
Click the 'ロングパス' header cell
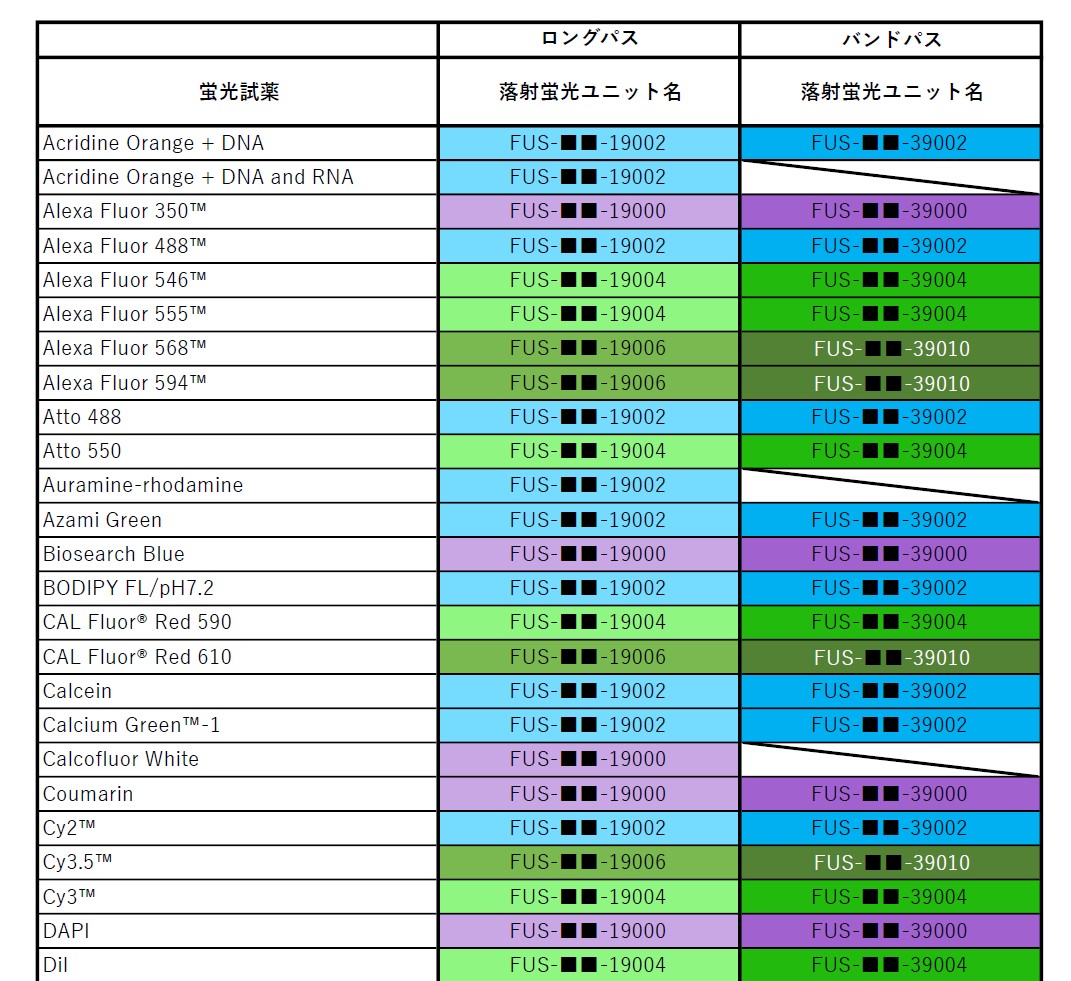coord(589,39)
